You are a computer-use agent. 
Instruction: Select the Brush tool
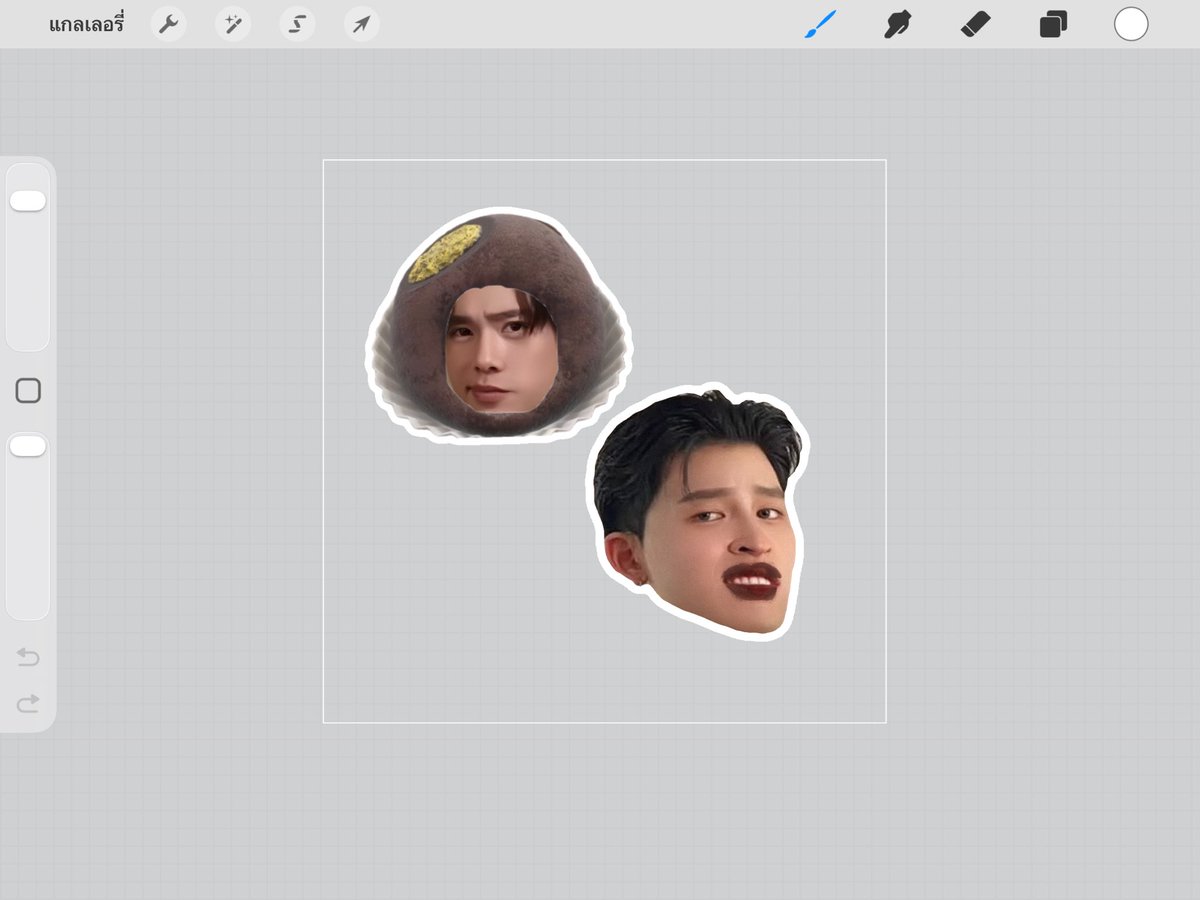(x=820, y=24)
